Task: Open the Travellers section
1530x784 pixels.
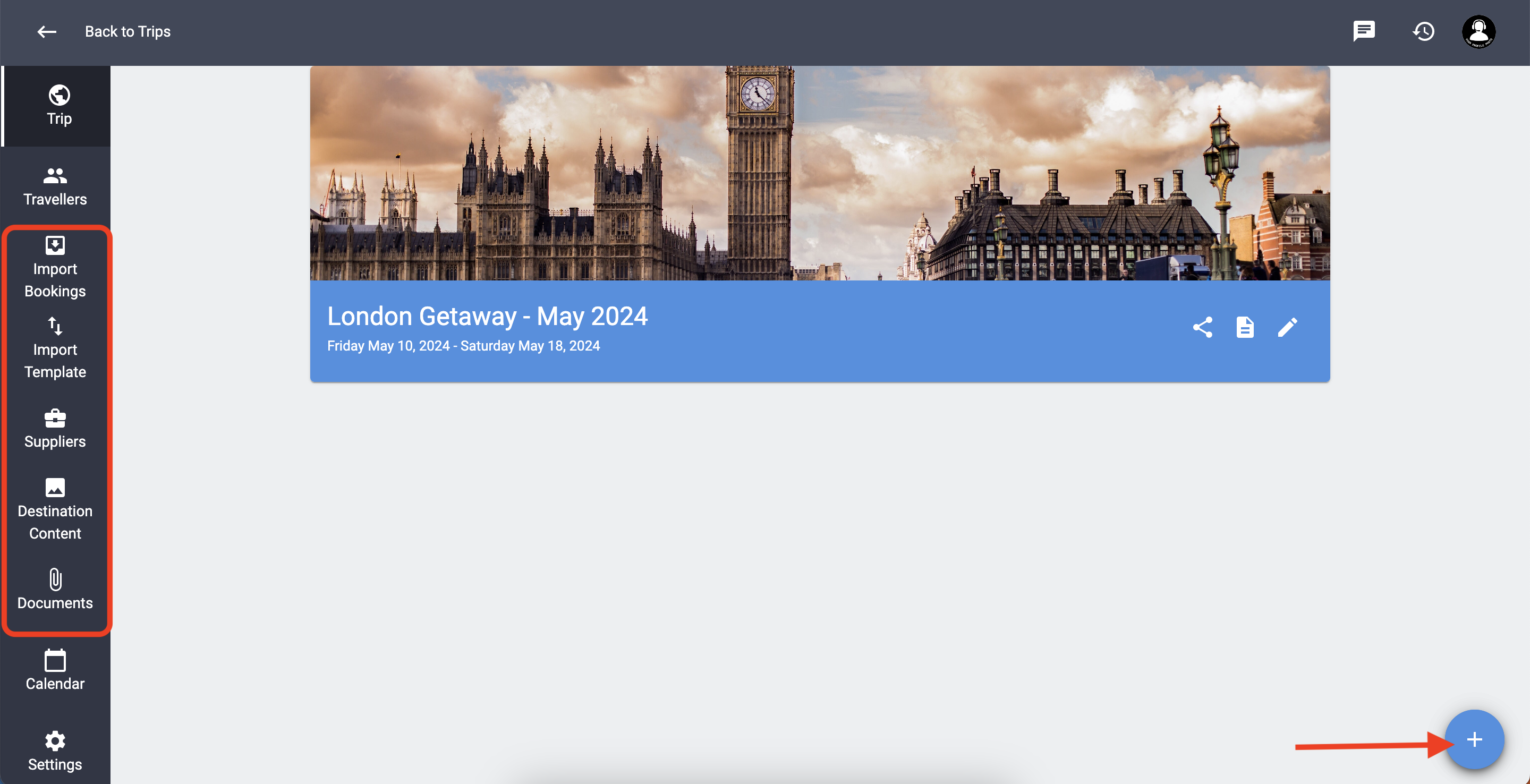Action: (x=55, y=186)
